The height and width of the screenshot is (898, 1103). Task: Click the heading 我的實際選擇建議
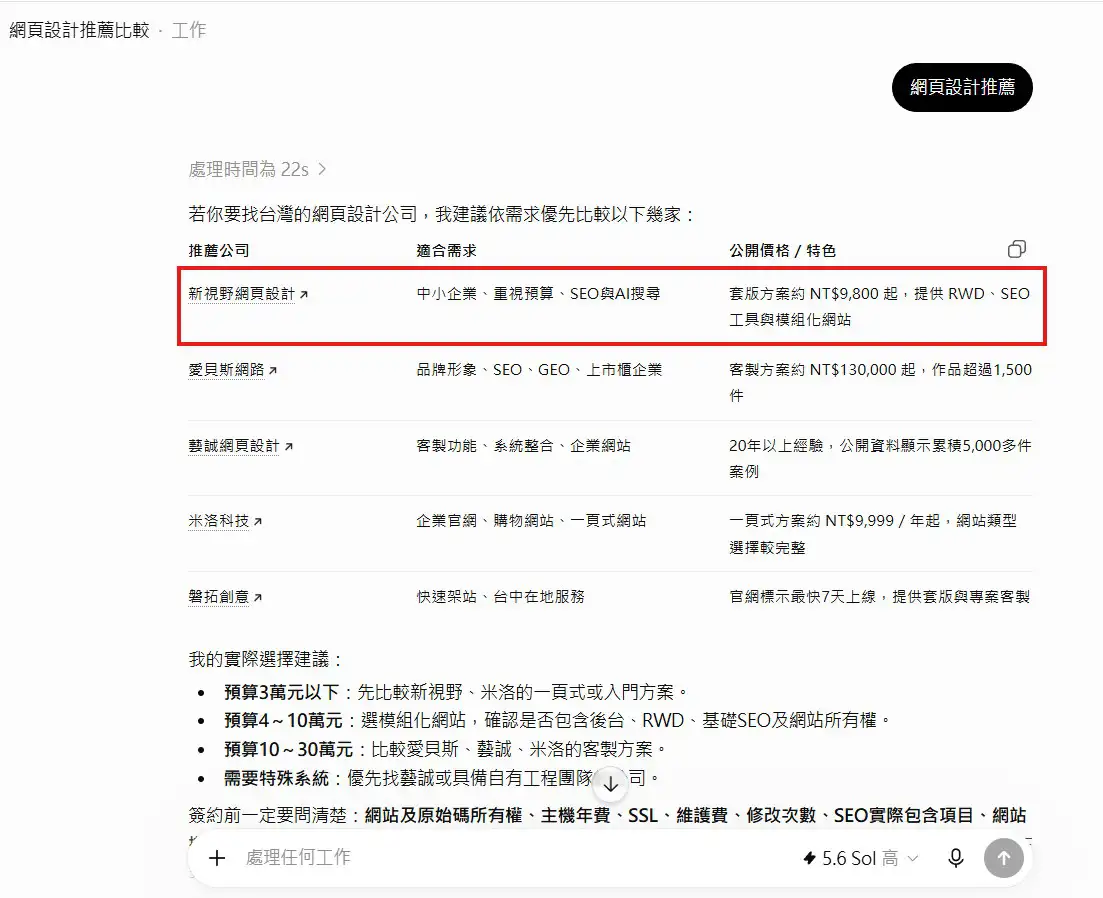(266, 660)
